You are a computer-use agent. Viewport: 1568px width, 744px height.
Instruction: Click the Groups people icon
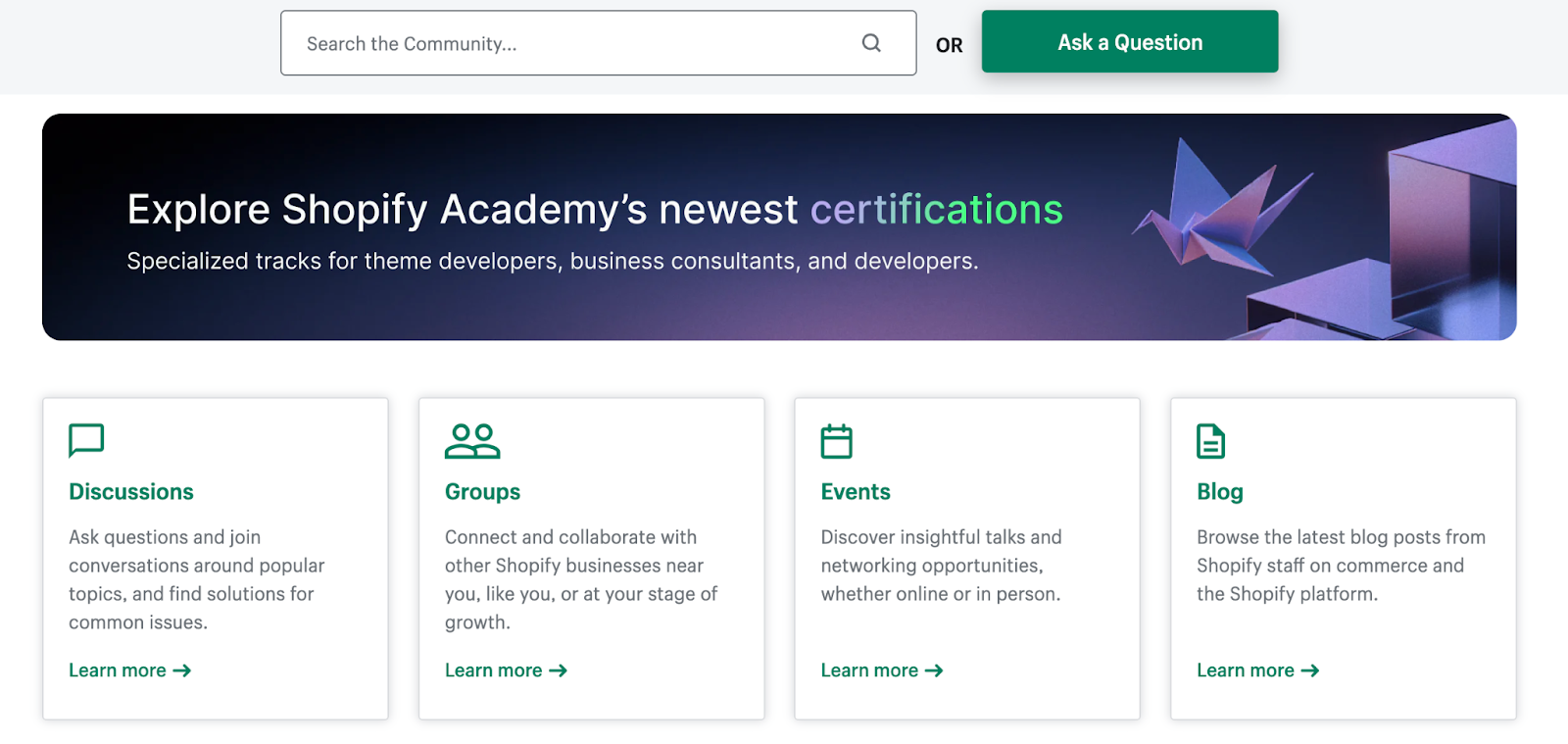tap(472, 441)
